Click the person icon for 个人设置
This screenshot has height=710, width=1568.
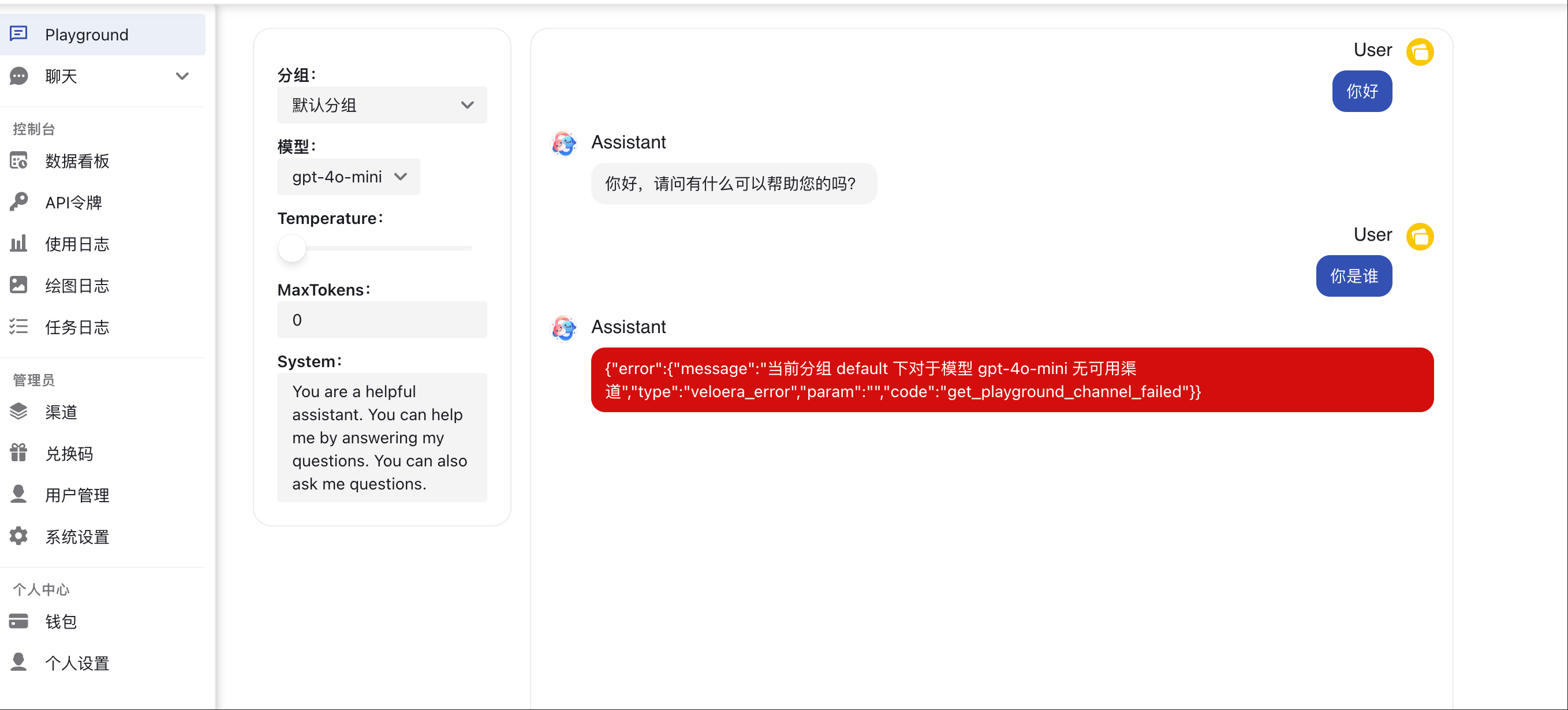(19, 663)
